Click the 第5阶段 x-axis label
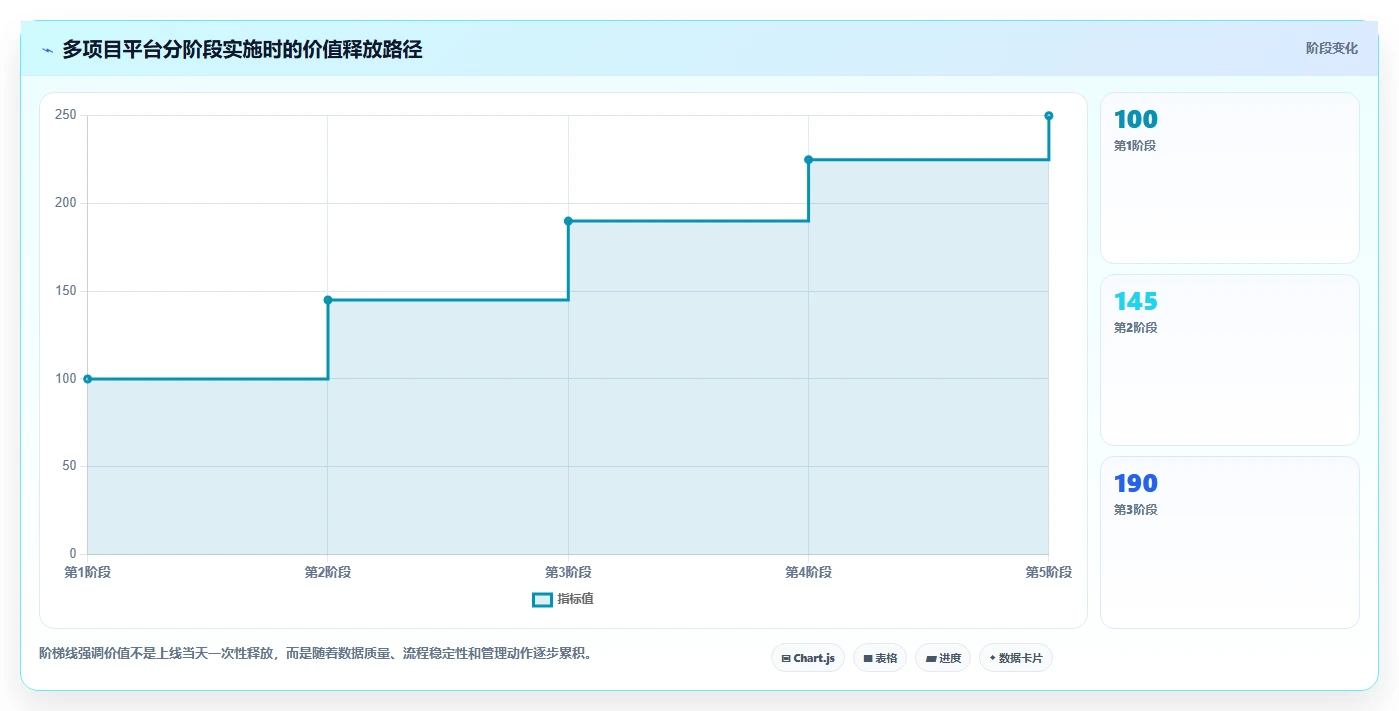Screen dimensions: 1399x711 1049,572
